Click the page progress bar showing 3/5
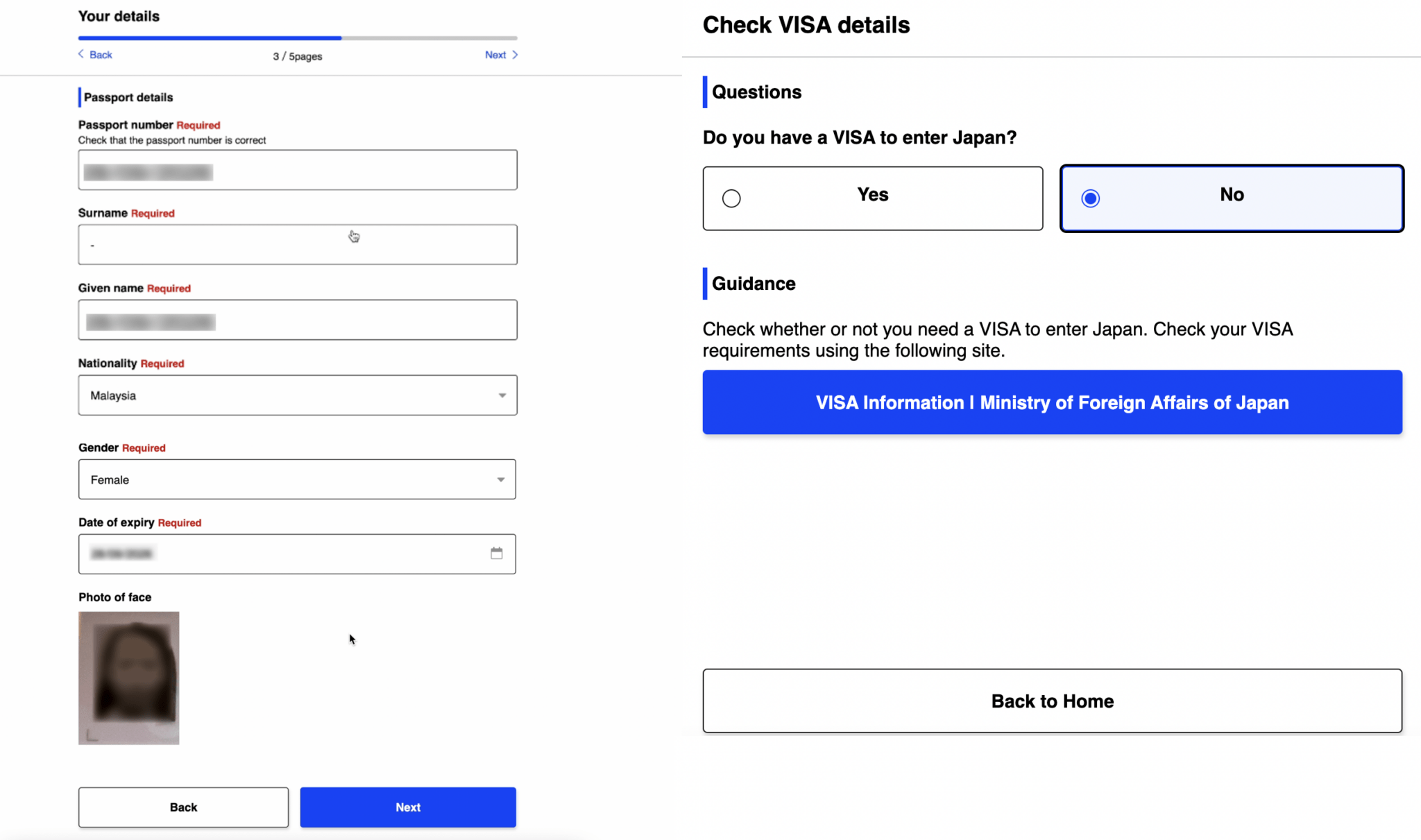1421x840 pixels. [297, 37]
